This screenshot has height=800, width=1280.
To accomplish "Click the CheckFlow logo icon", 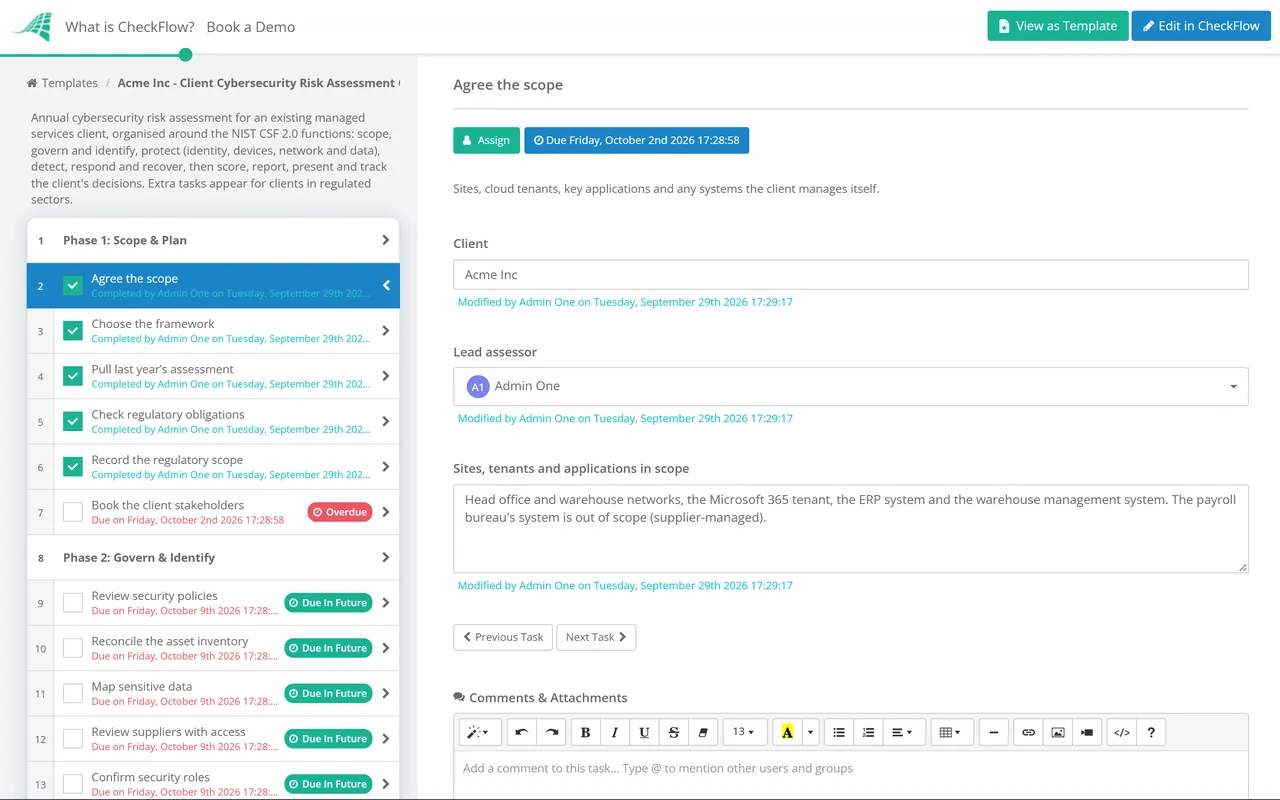I will (x=31, y=27).
